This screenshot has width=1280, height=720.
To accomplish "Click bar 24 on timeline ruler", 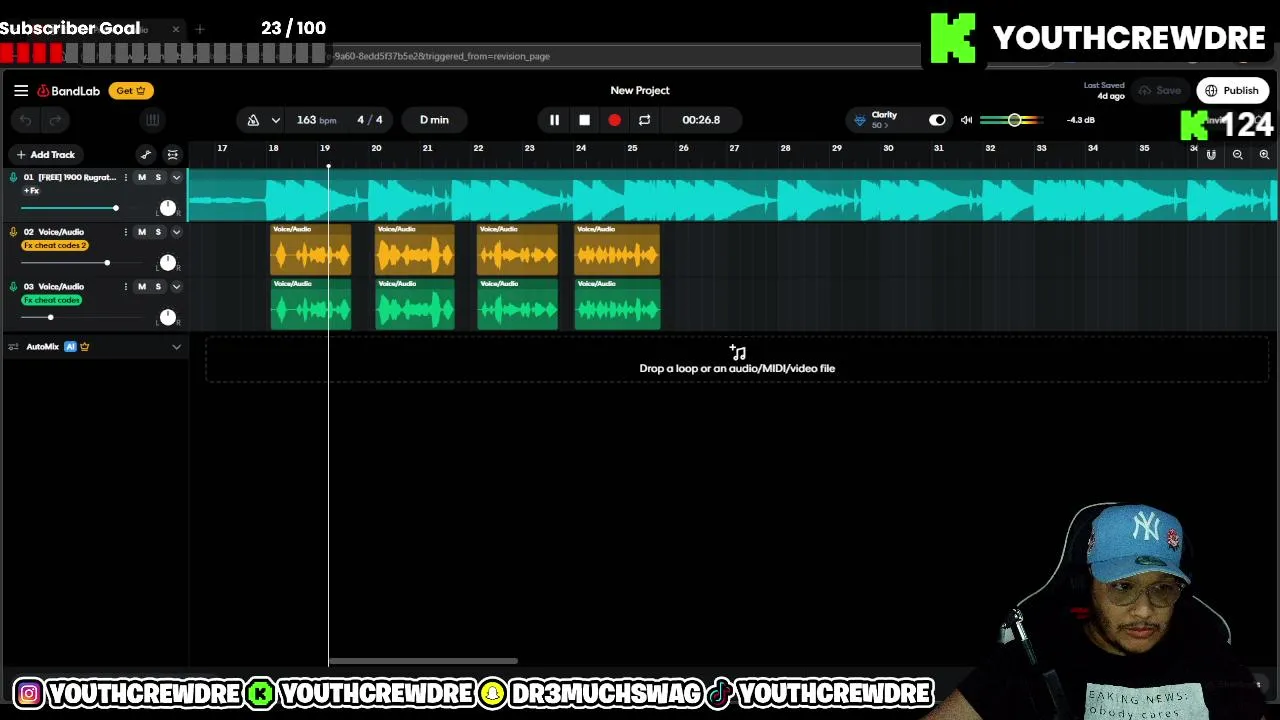I will point(581,149).
